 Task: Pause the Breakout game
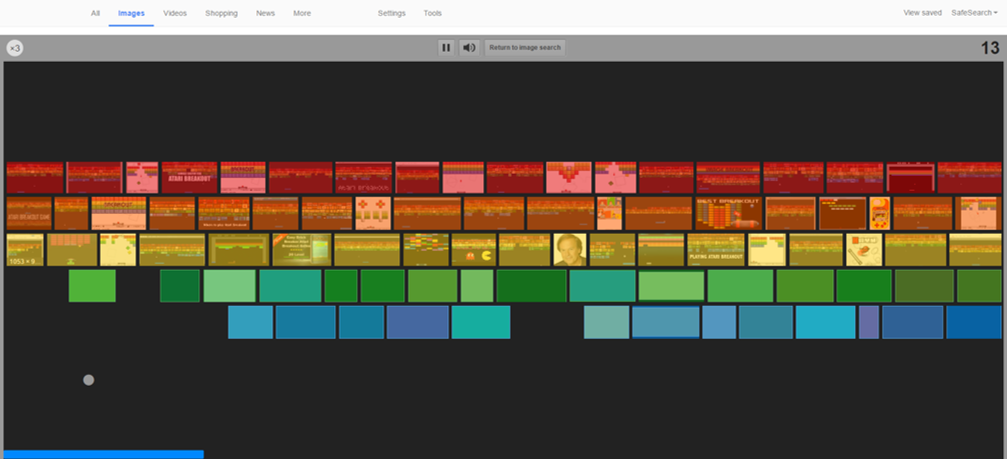point(446,48)
